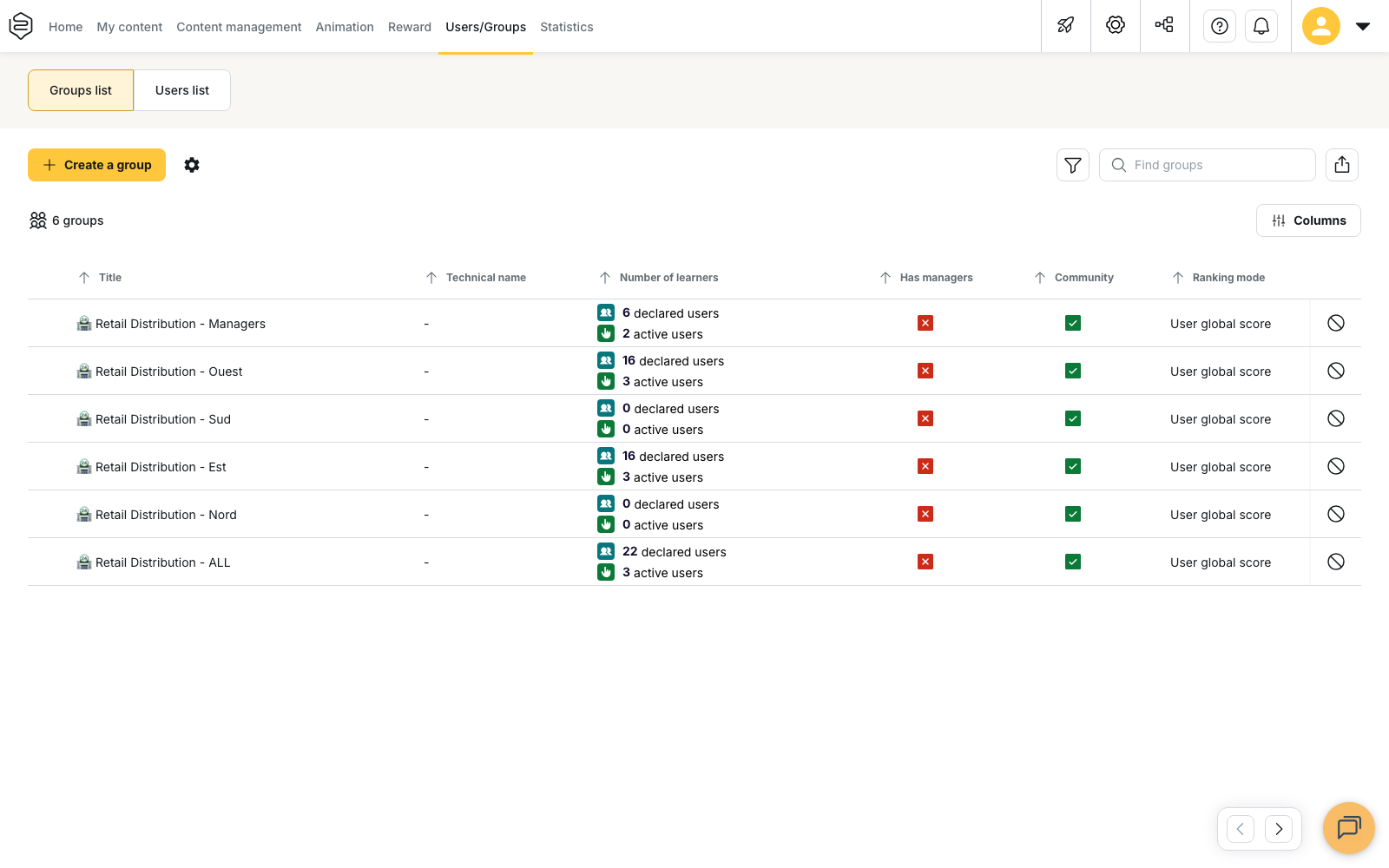Go to the next page arrow
Viewport: 1389px width, 868px height.
point(1279,829)
